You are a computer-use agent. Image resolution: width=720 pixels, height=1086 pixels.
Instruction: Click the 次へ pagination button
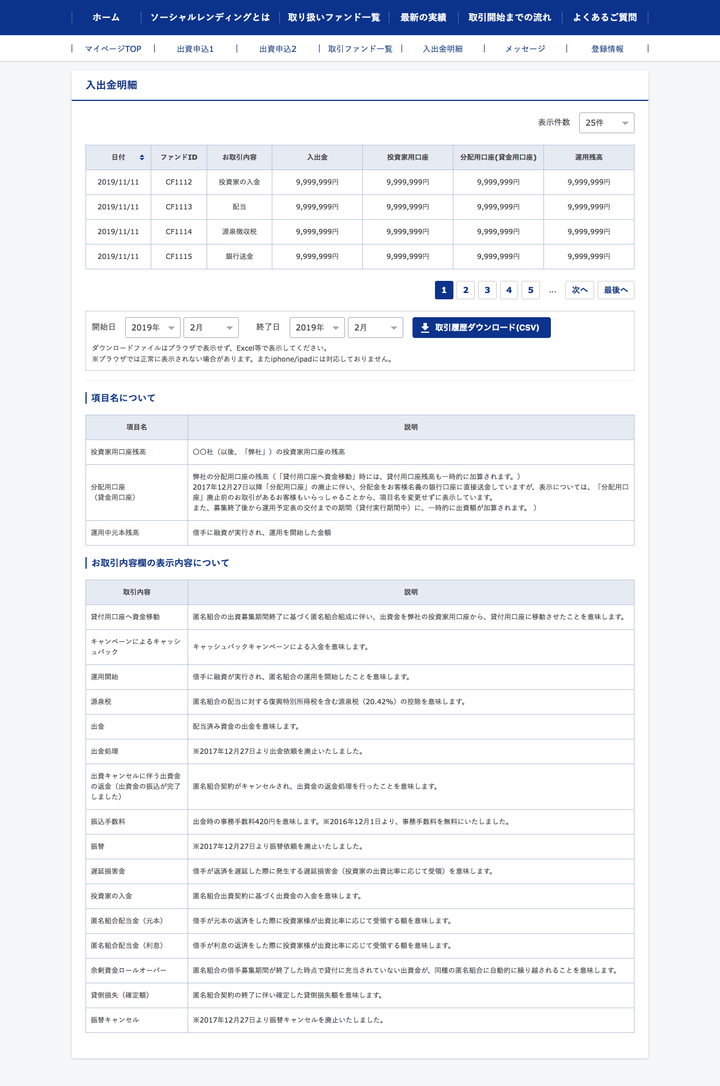click(579, 290)
